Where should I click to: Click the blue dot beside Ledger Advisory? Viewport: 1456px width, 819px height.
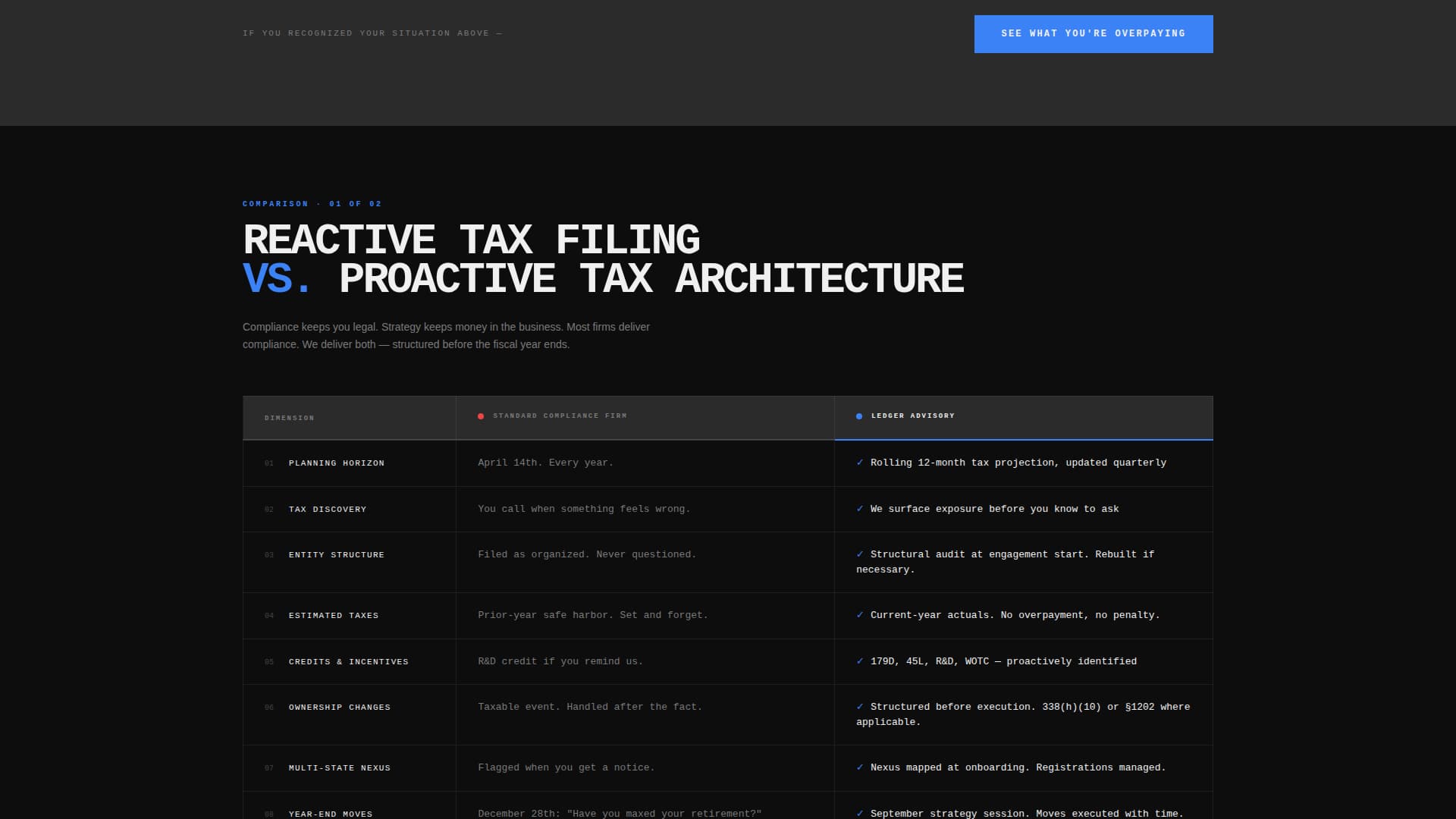pyautogui.click(x=859, y=416)
